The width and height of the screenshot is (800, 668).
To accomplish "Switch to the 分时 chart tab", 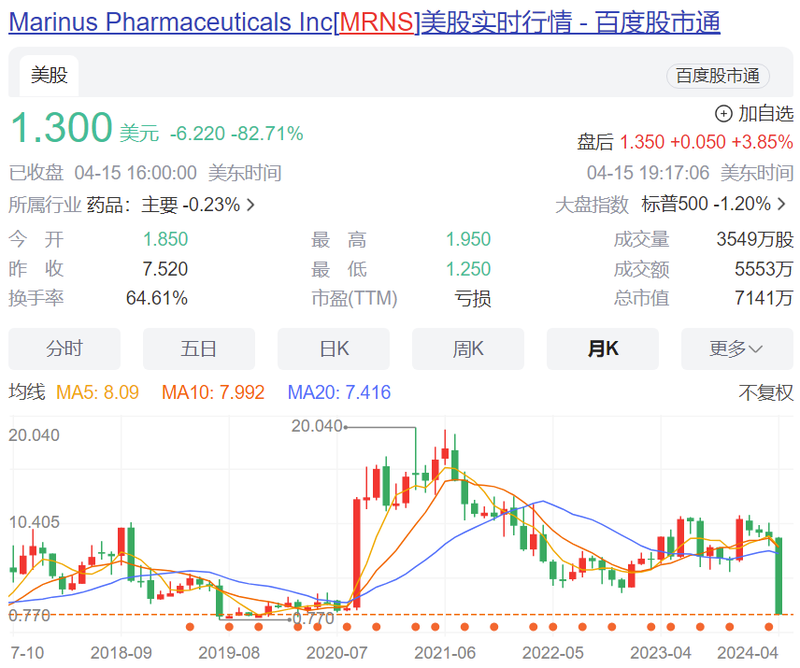I will tap(64, 349).
